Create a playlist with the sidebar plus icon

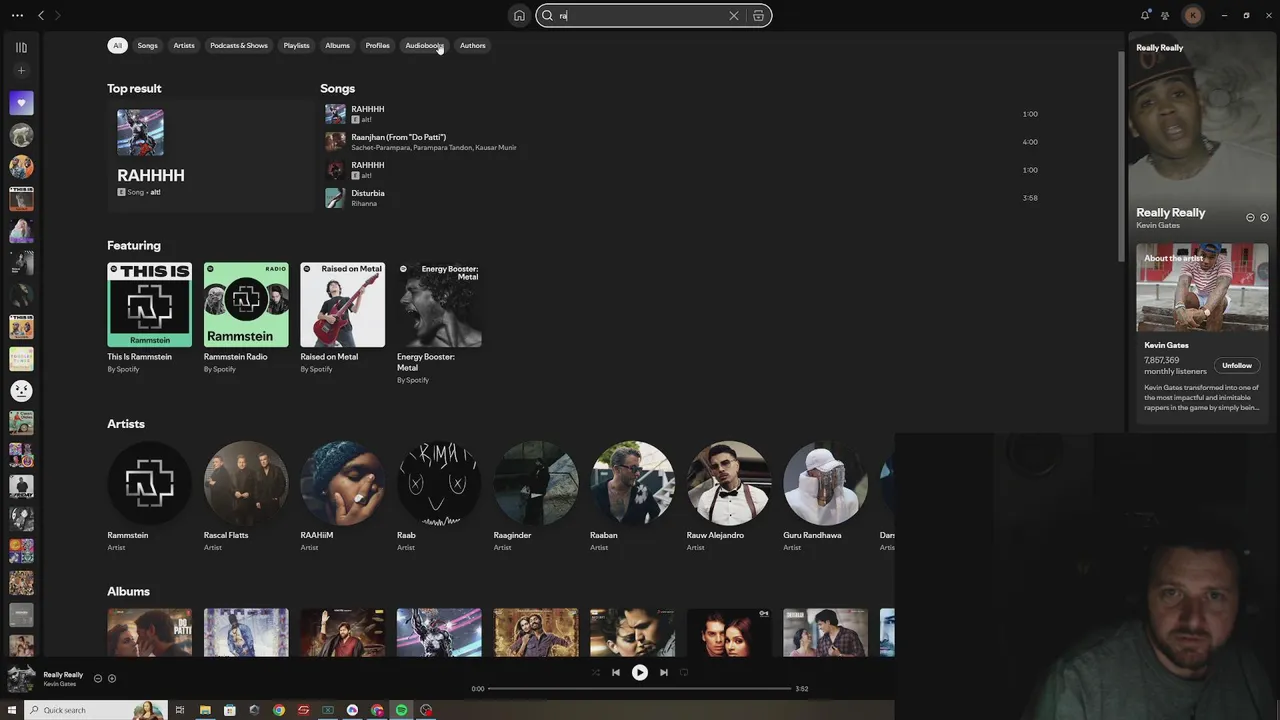[21, 70]
